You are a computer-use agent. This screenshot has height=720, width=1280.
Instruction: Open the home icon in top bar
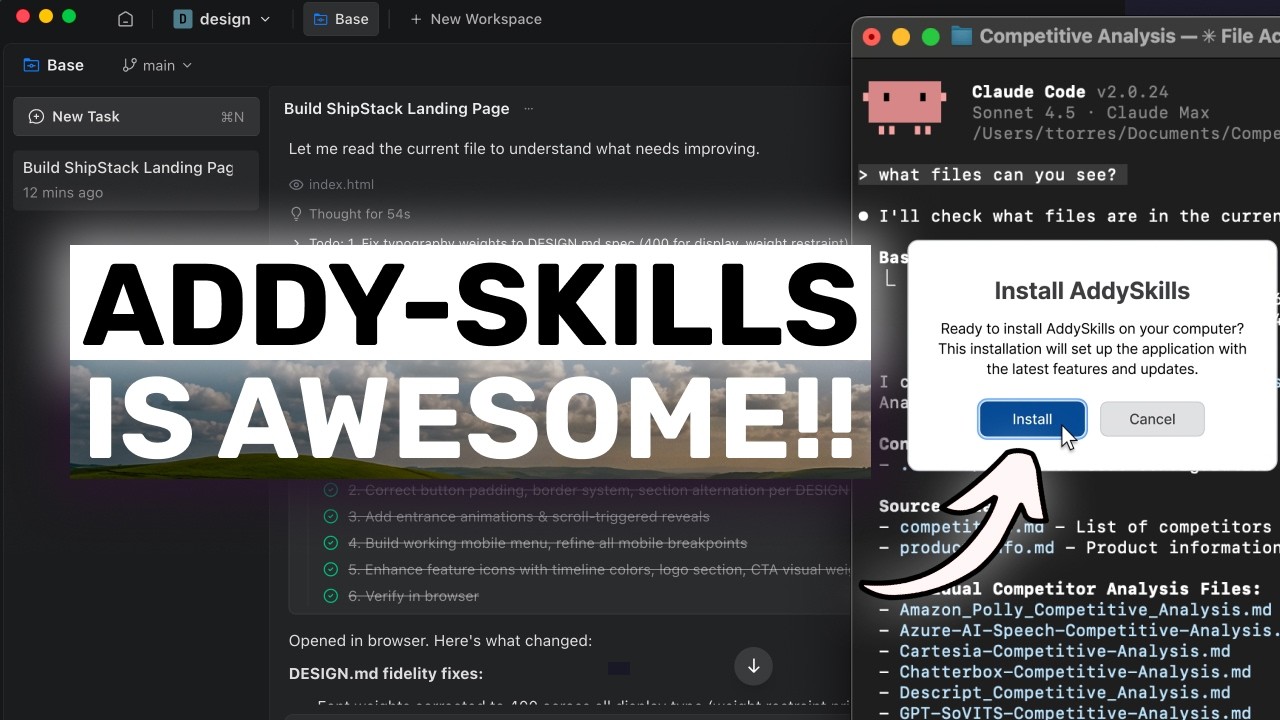[125, 19]
